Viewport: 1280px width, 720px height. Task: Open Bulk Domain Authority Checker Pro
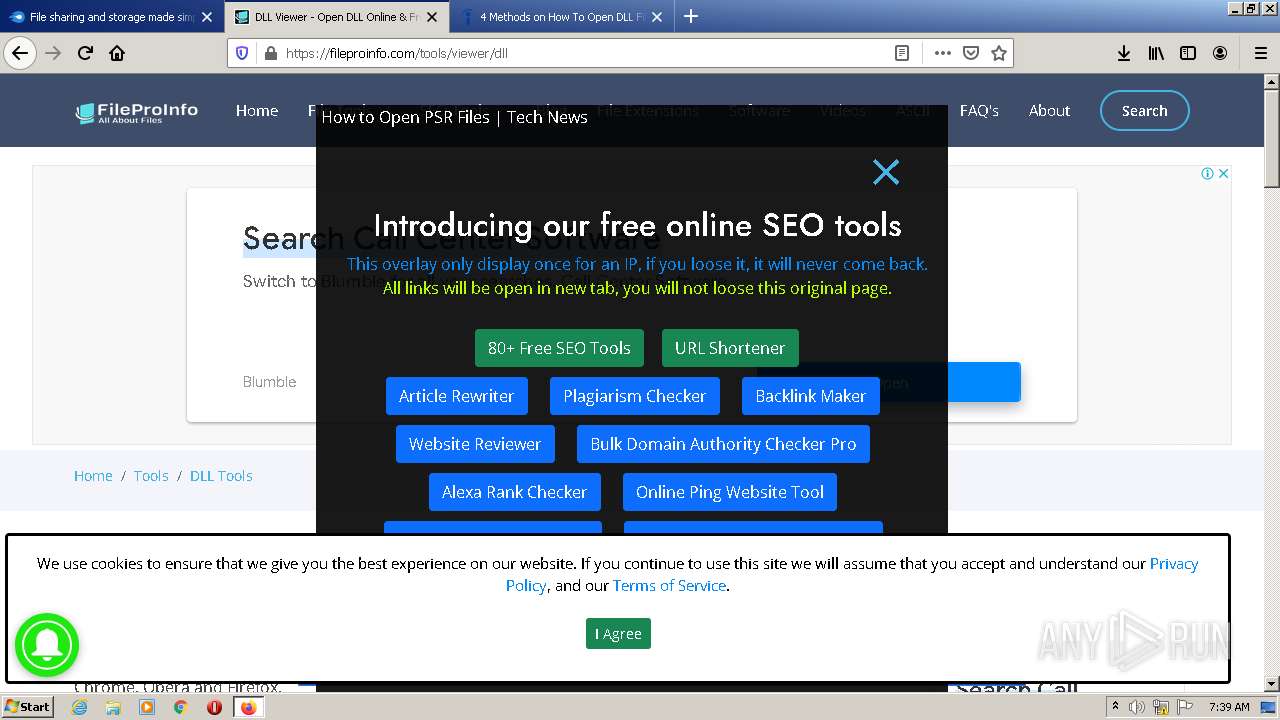click(x=723, y=444)
